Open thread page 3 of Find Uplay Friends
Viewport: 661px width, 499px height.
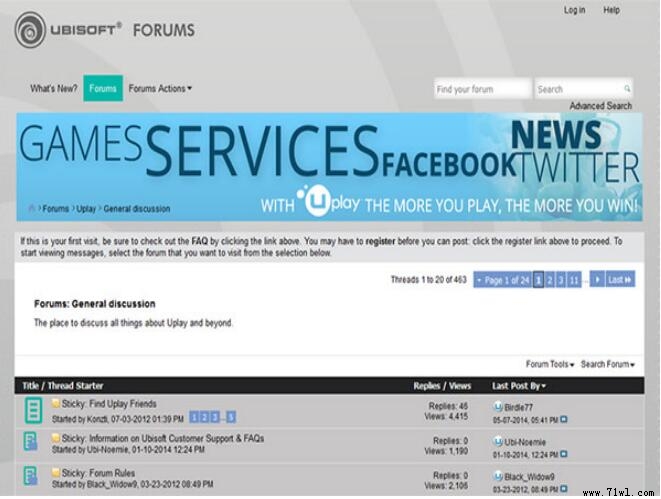coord(215,417)
